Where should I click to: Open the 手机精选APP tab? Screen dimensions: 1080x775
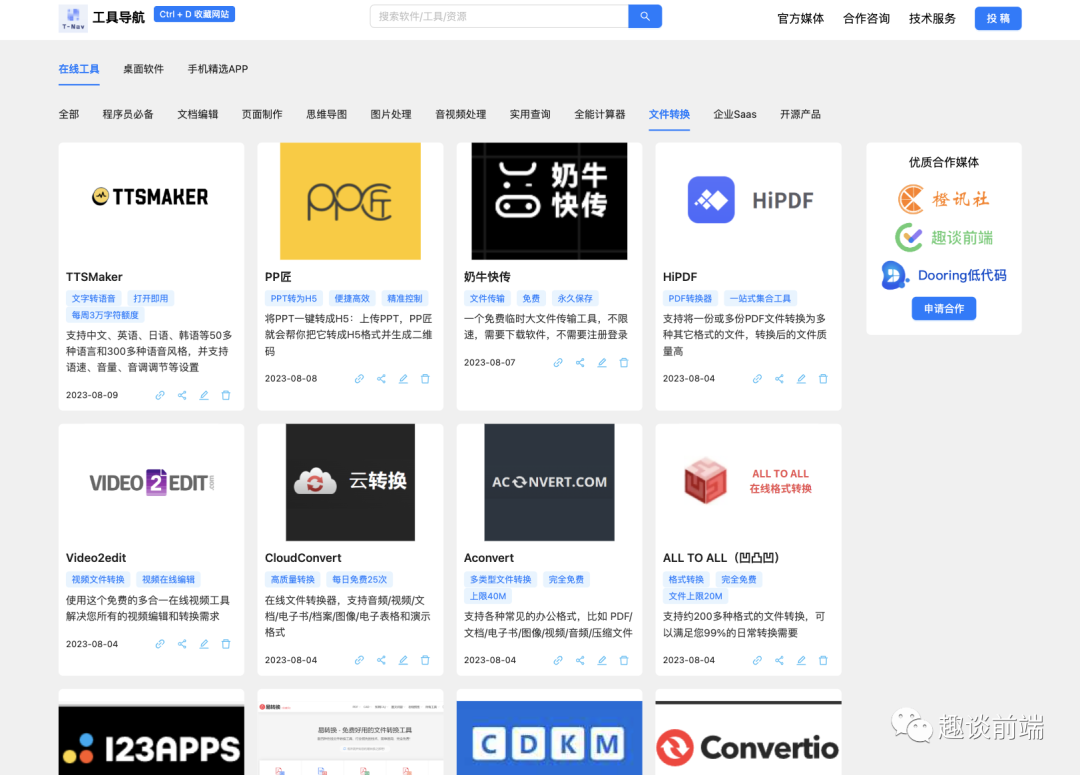[x=218, y=69]
